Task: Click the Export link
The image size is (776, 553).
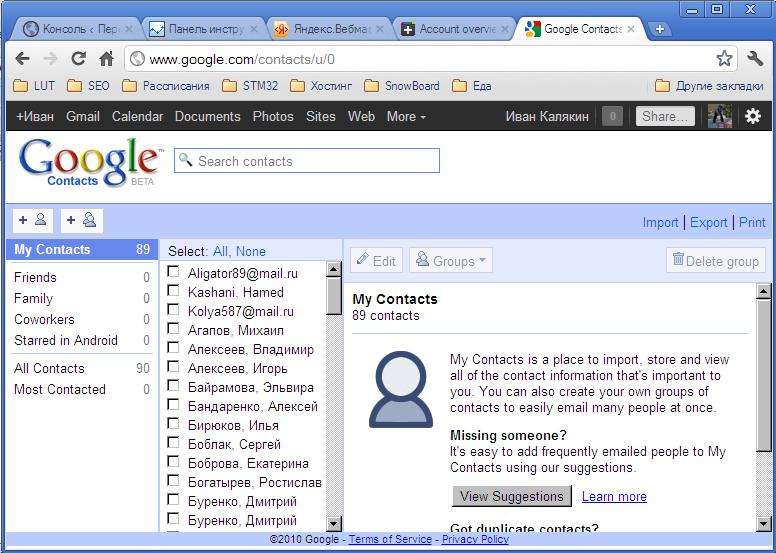Action: 709,222
